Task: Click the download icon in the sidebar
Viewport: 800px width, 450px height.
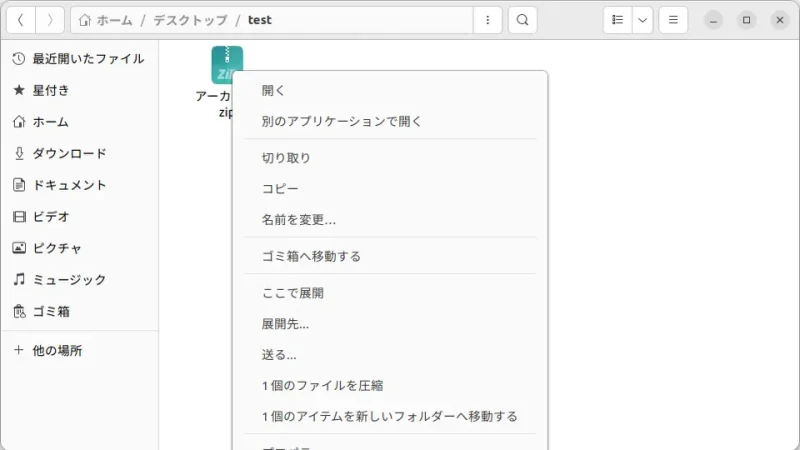Action: (x=19, y=154)
